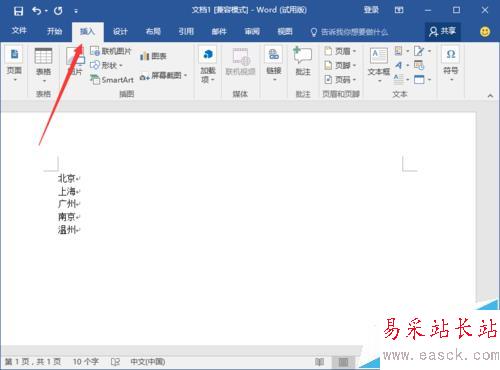Image resolution: width=500 pixels, height=370 pixels.
Task: Click the word count 10 个字
Action: pos(86,362)
